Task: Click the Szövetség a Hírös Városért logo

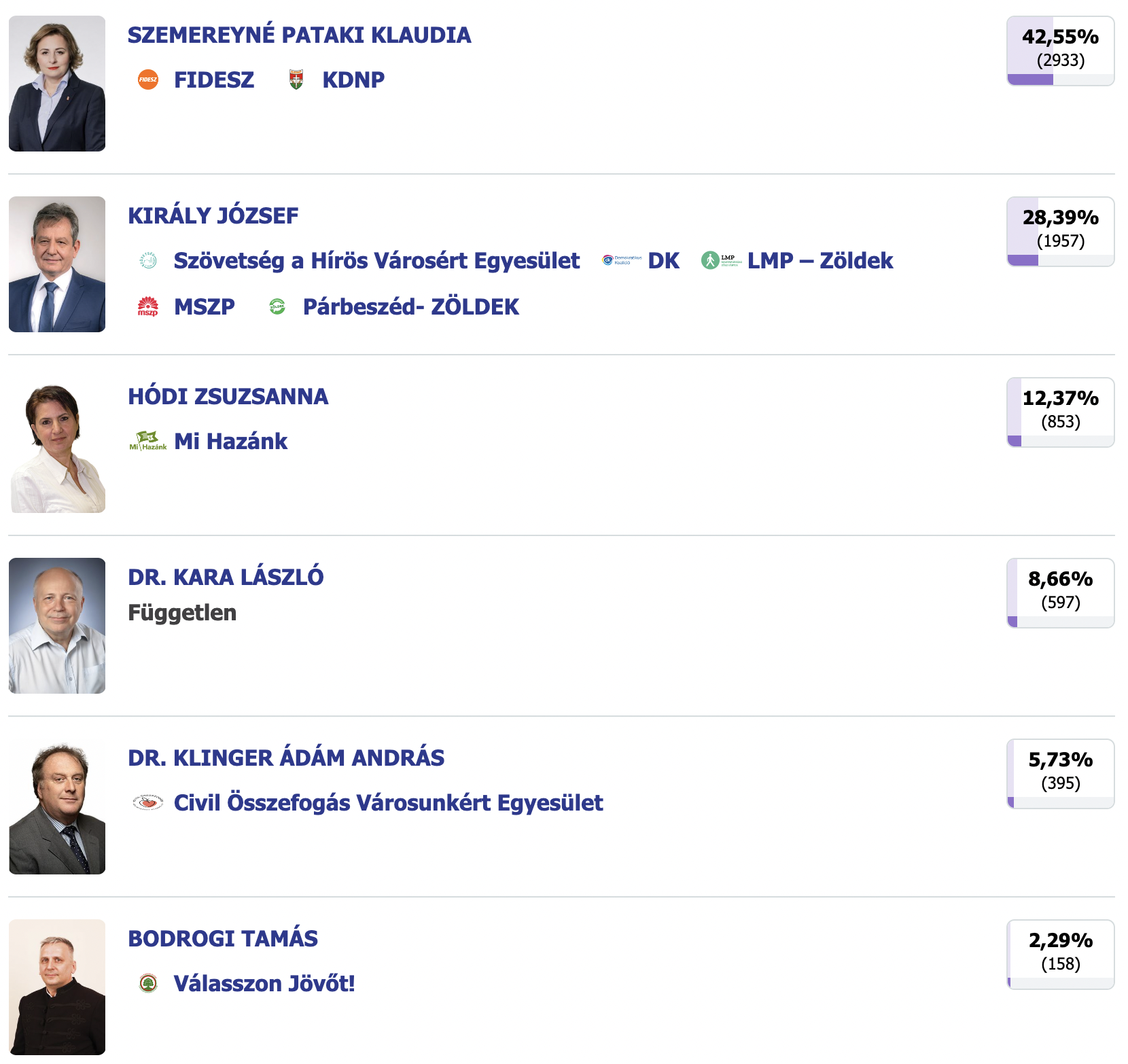Action: tap(147, 260)
